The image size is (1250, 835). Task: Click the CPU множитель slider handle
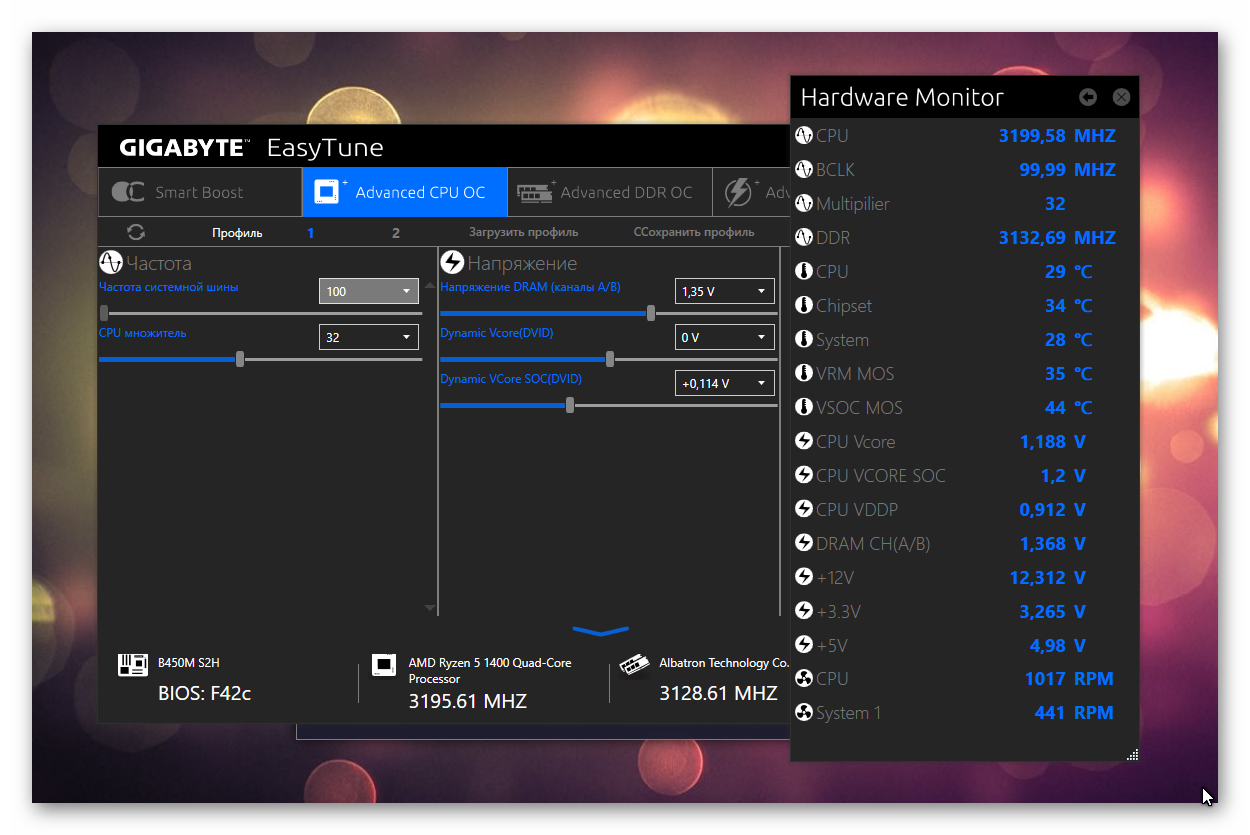(240, 359)
